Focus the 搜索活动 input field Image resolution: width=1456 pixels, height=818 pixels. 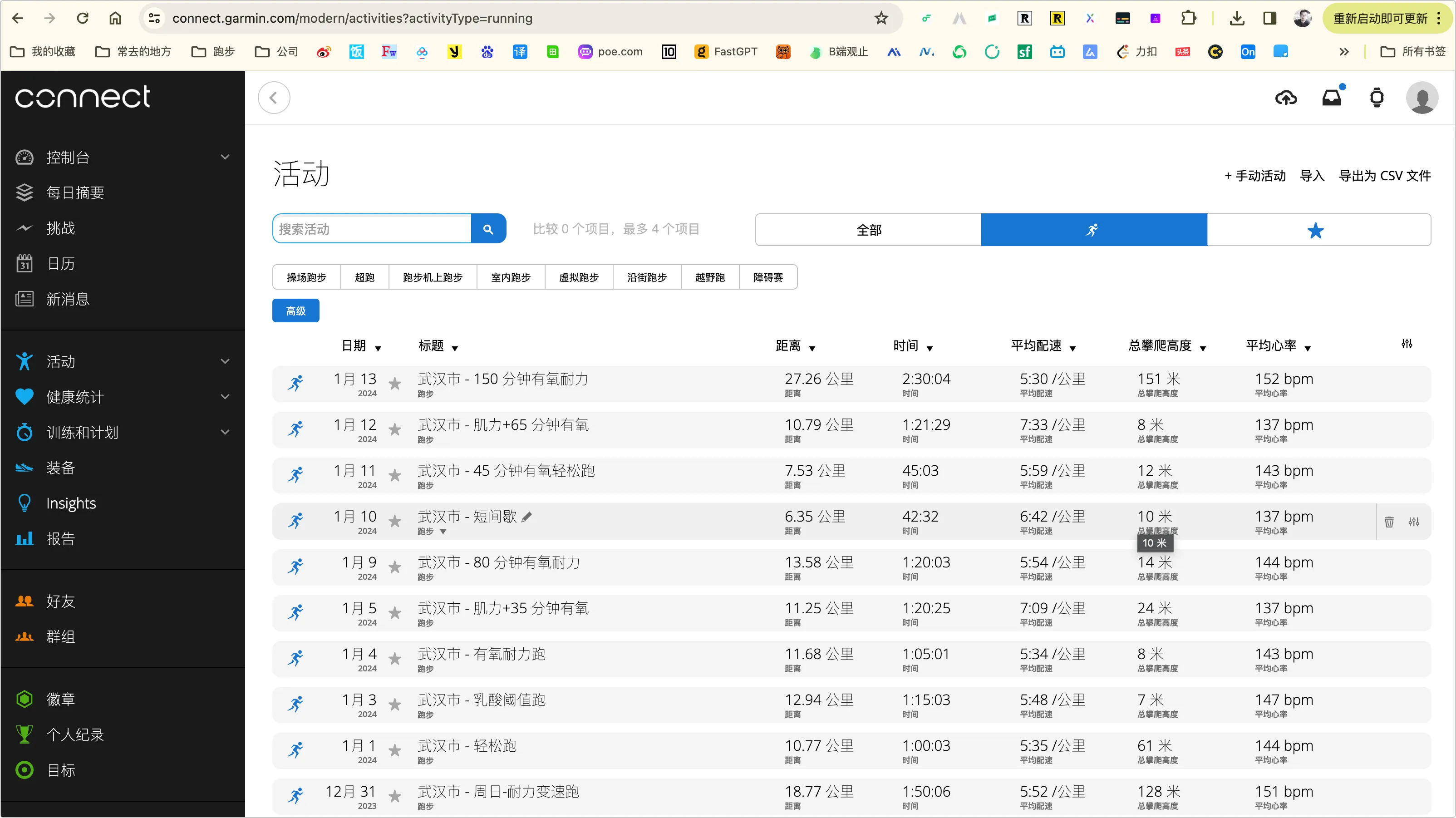click(x=372, y=229)
